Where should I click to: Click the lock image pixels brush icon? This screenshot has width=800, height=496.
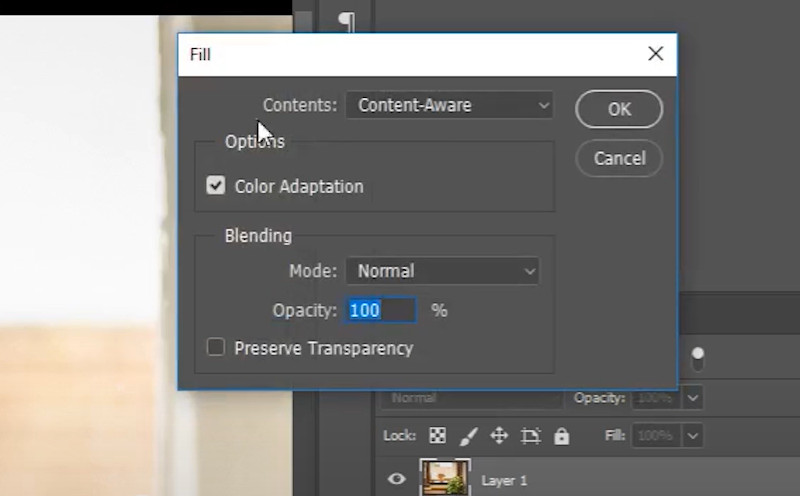(x=468, y=436)
